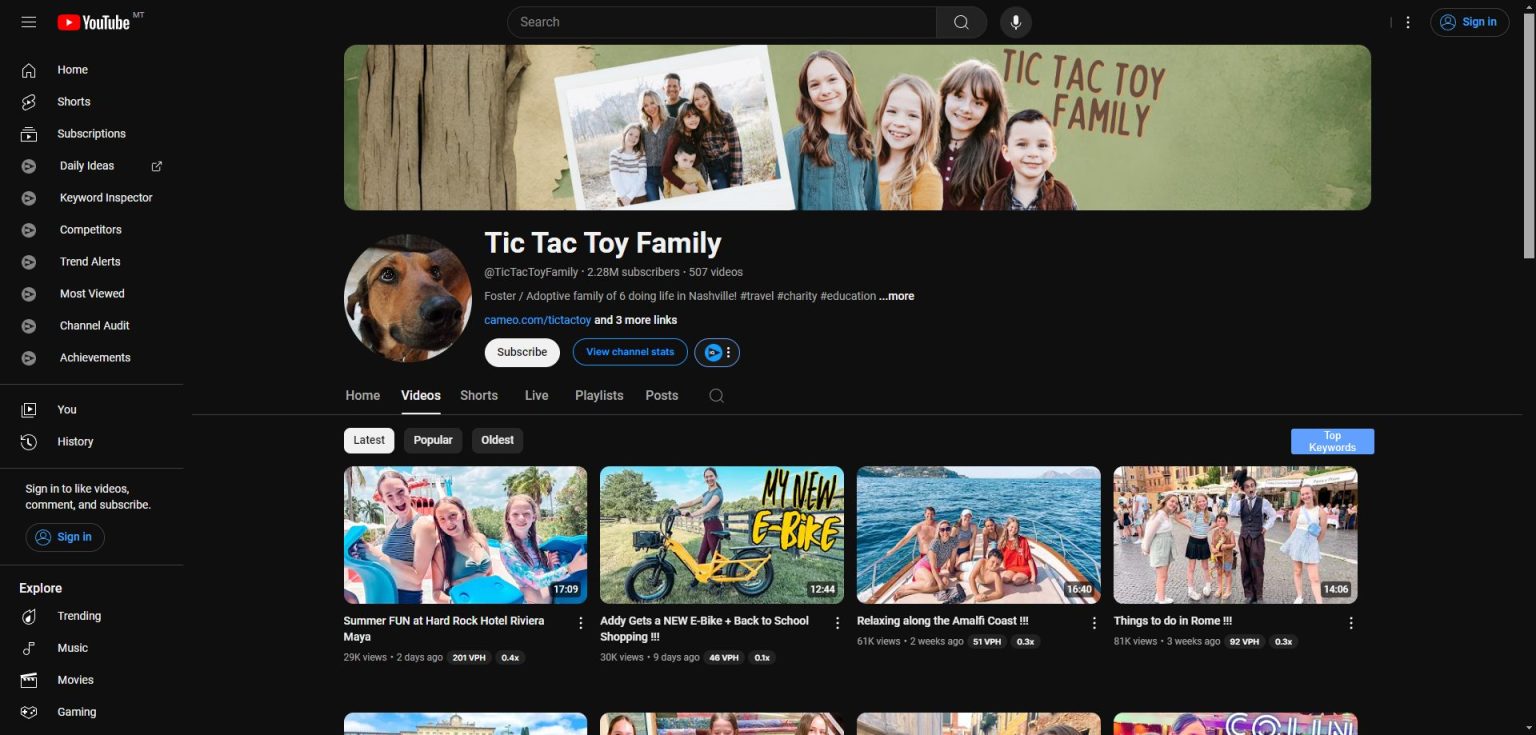The width and height of the screenshot is (1536, 735).
Task: Enable Latest sorting for videos
Action: click(x=368, y=440)
